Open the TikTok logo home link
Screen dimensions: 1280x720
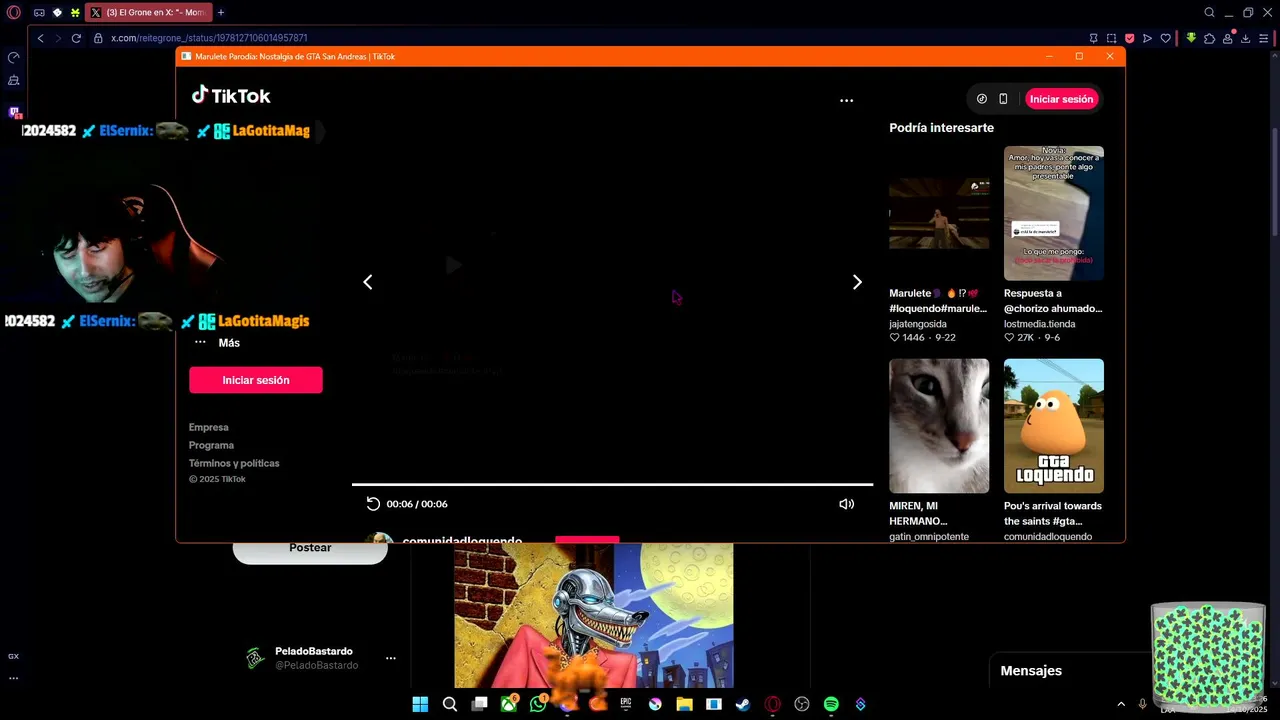coord(231,96)
